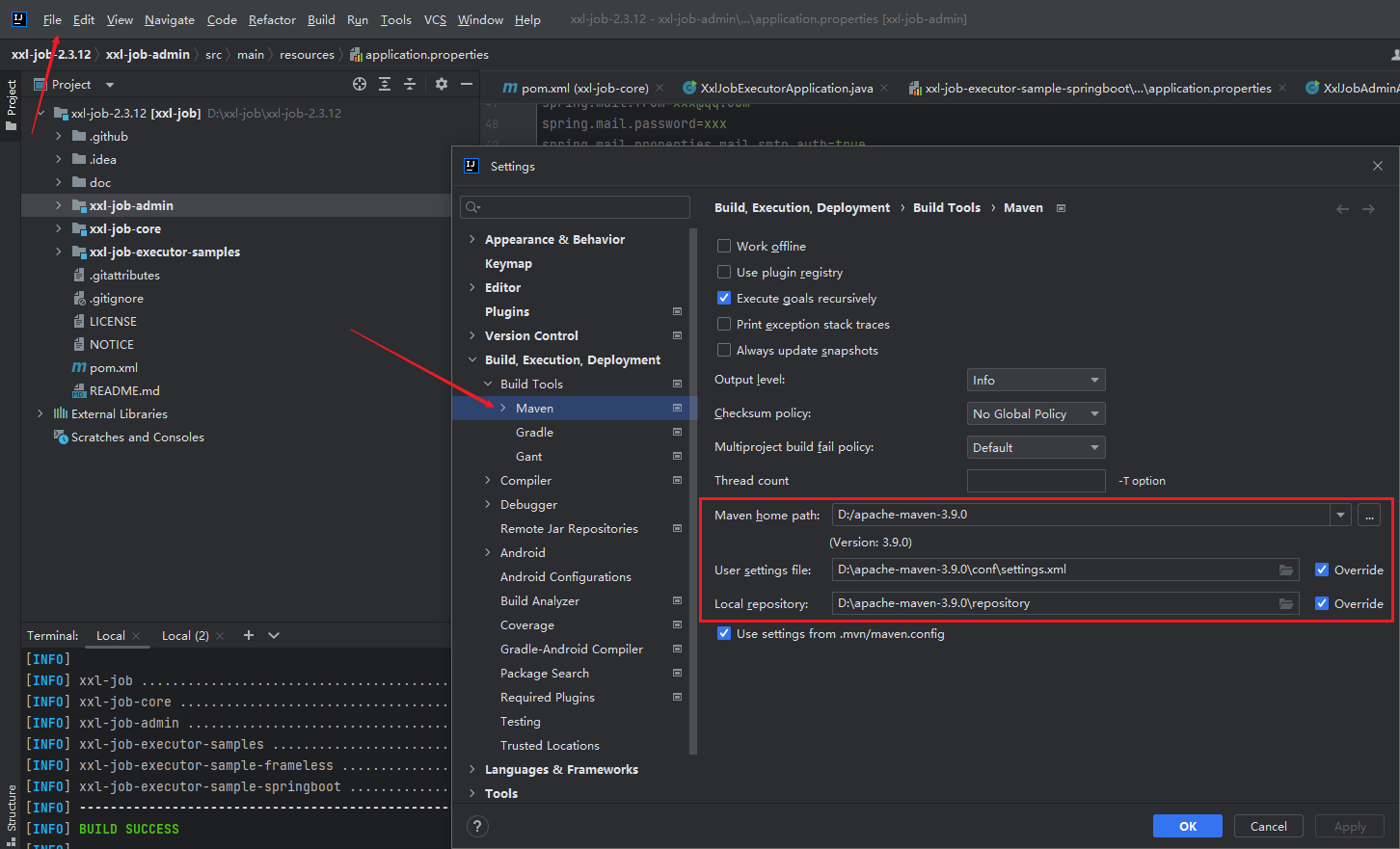
Task: Toggle Override for User settings file
Action: pos(1322,570)
